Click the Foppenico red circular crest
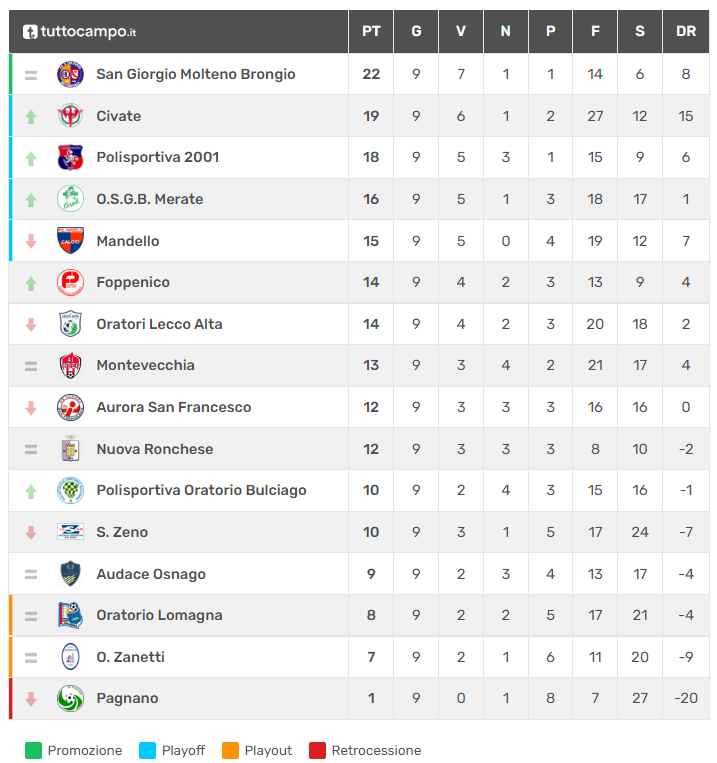This screenshot has height=763, width=717. 70,282
